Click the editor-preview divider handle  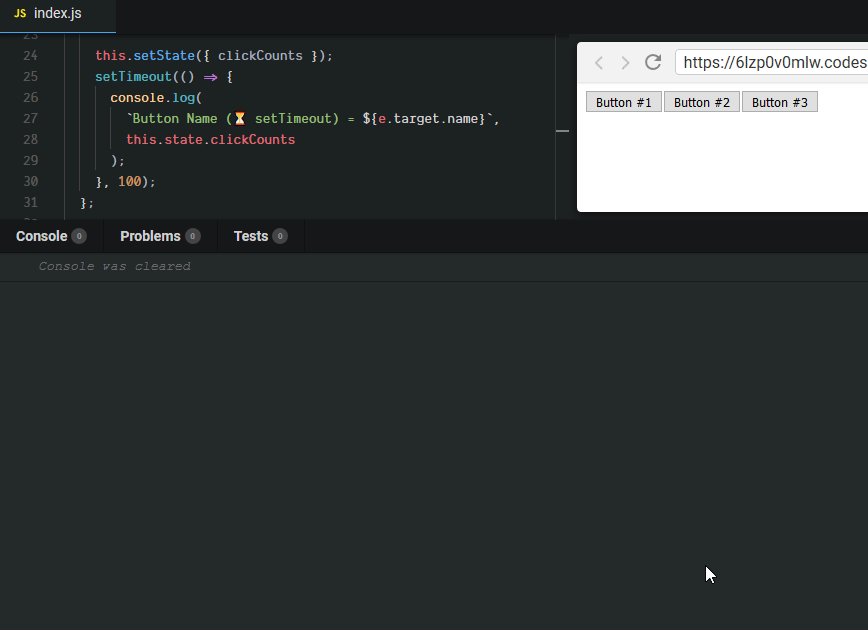point(562,131)
